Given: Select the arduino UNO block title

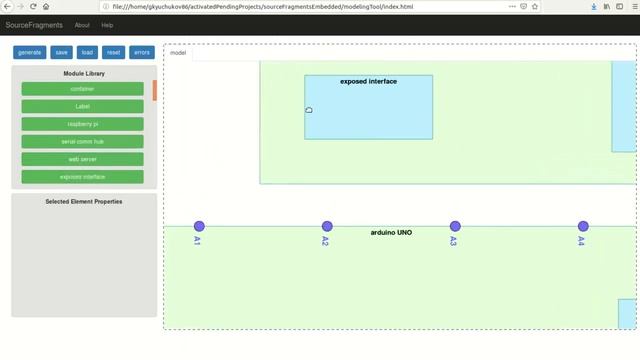Looking at the screenshot, I should click(391, 233).
